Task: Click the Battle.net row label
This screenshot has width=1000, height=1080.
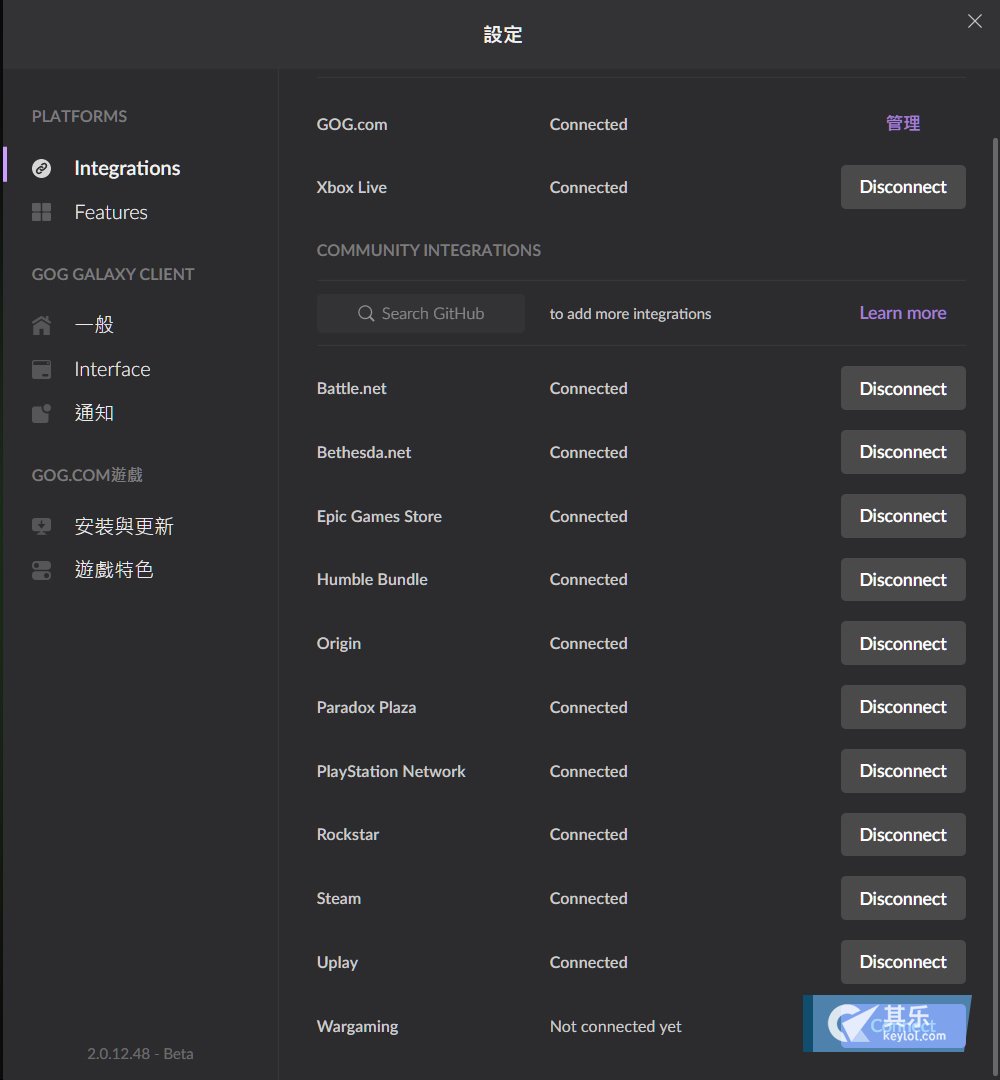Action: [351, 388]
